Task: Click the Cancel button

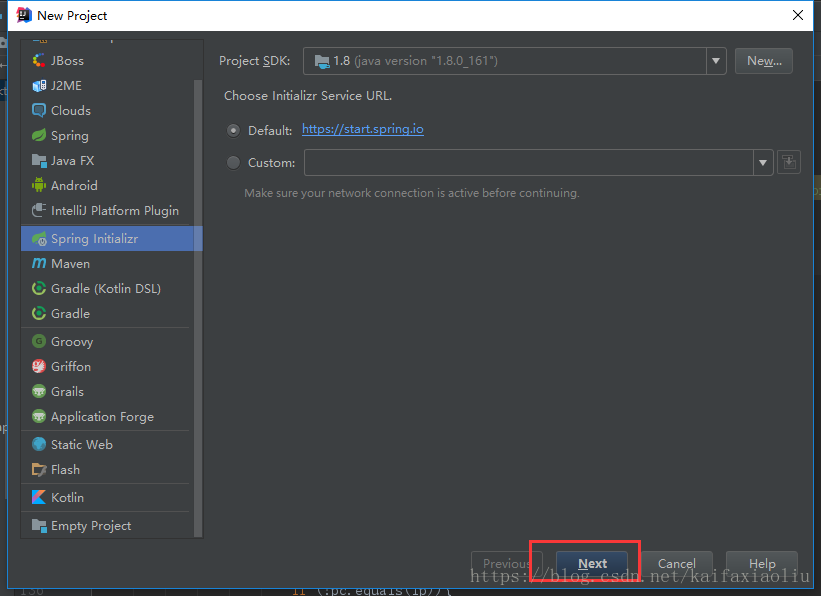Action: coord(676,564)
